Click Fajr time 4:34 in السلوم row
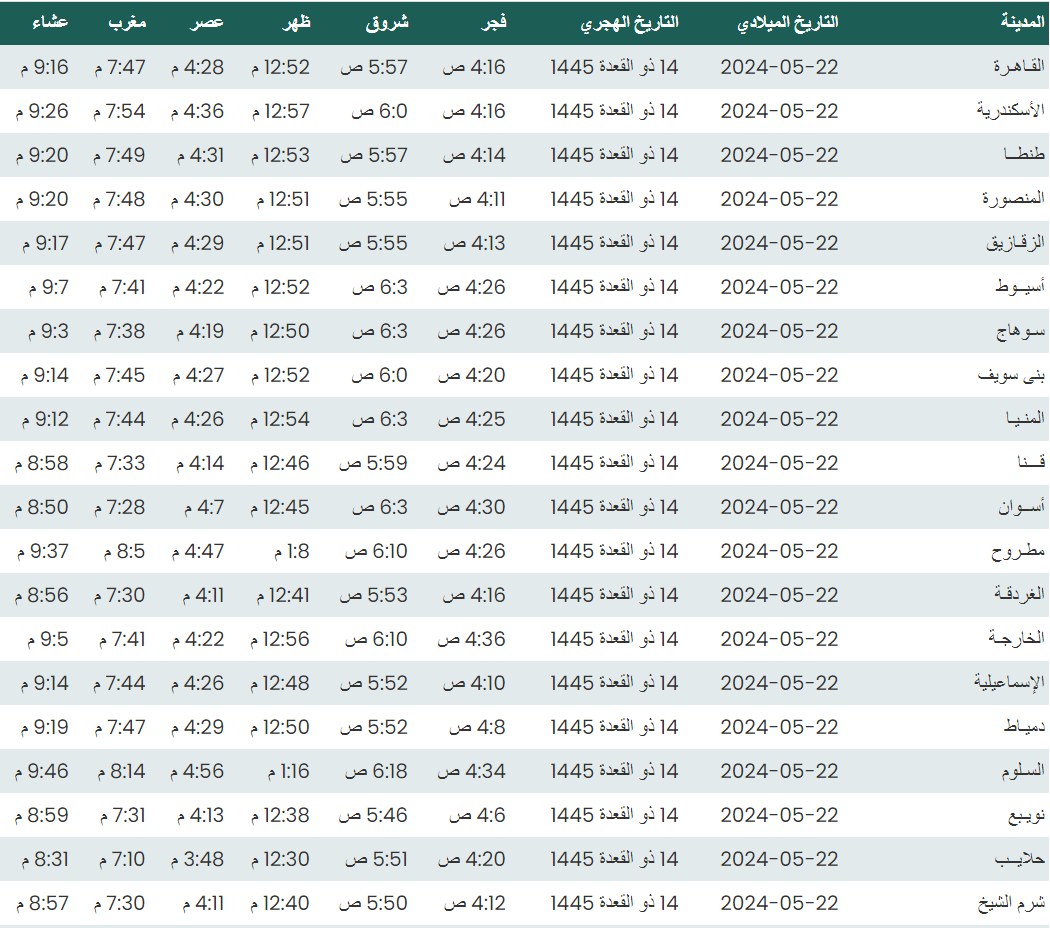The height and width of the screenshot is (928, 1050). pyautogui.click(x=473, y=771)
